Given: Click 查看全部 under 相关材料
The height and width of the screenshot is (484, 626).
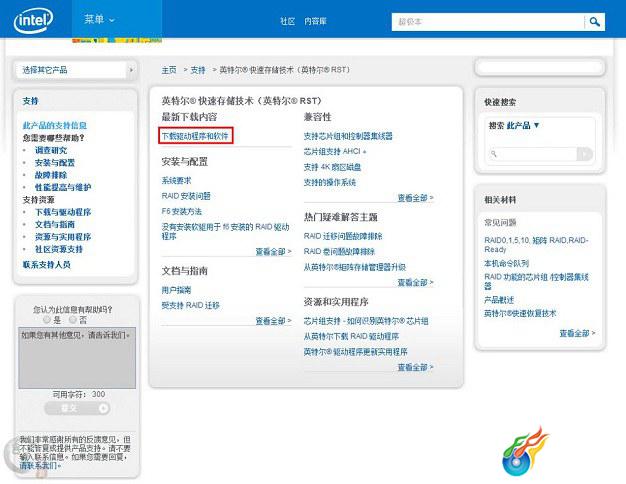Looking at the screenshot, I should (577, 333).
